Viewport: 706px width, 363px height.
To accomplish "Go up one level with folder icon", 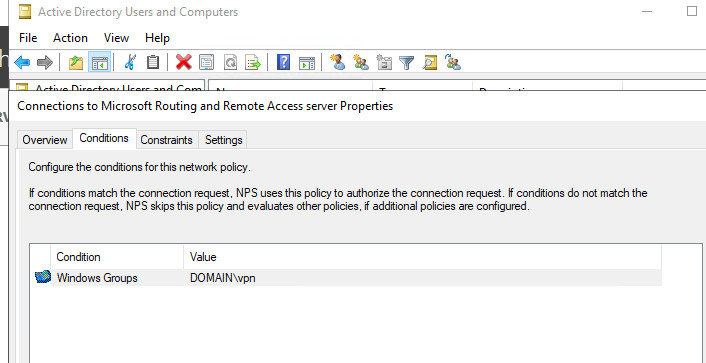I will tap(76, 62).
